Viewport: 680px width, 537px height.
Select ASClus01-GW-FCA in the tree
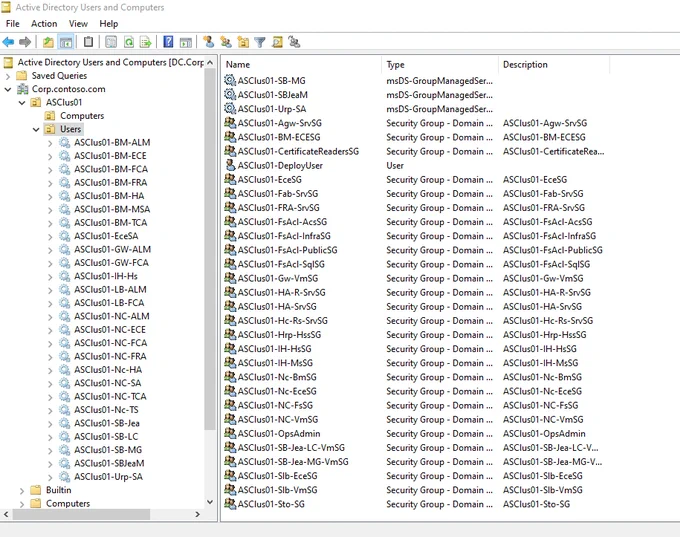(111, 263)
